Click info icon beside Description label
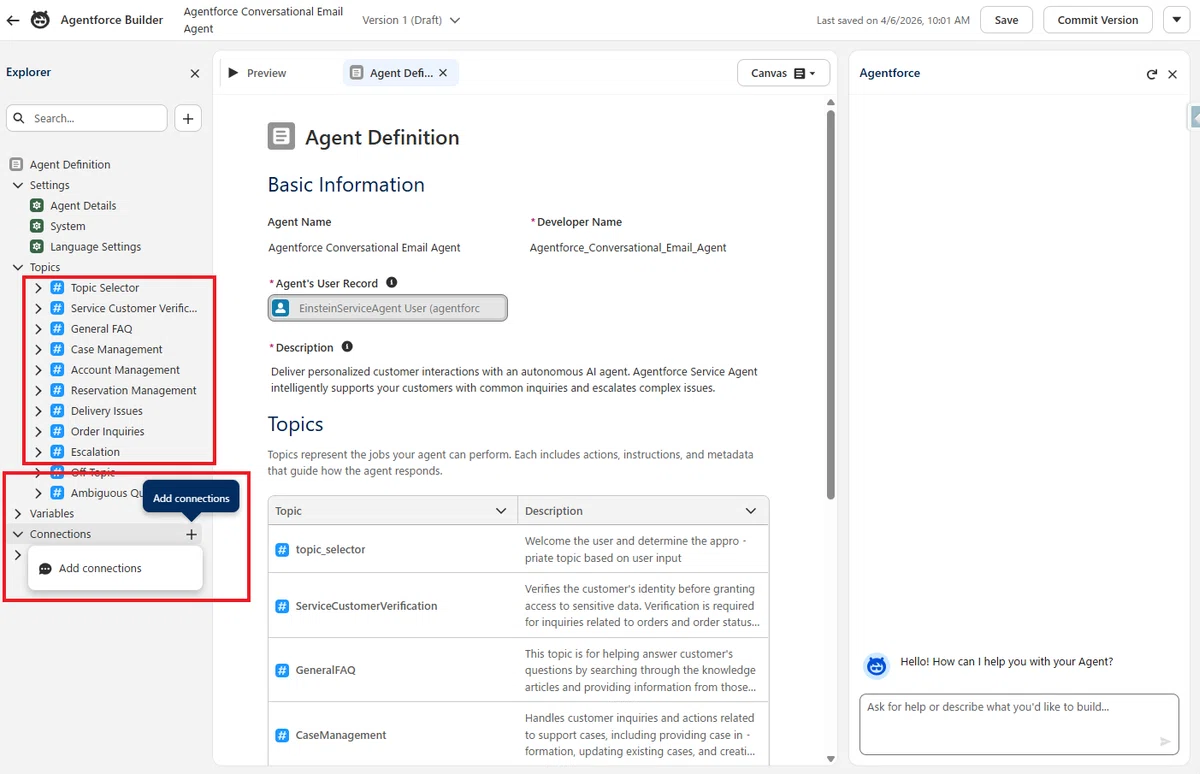This screenshot has height=774, width=1200. (x=347, y=347)
